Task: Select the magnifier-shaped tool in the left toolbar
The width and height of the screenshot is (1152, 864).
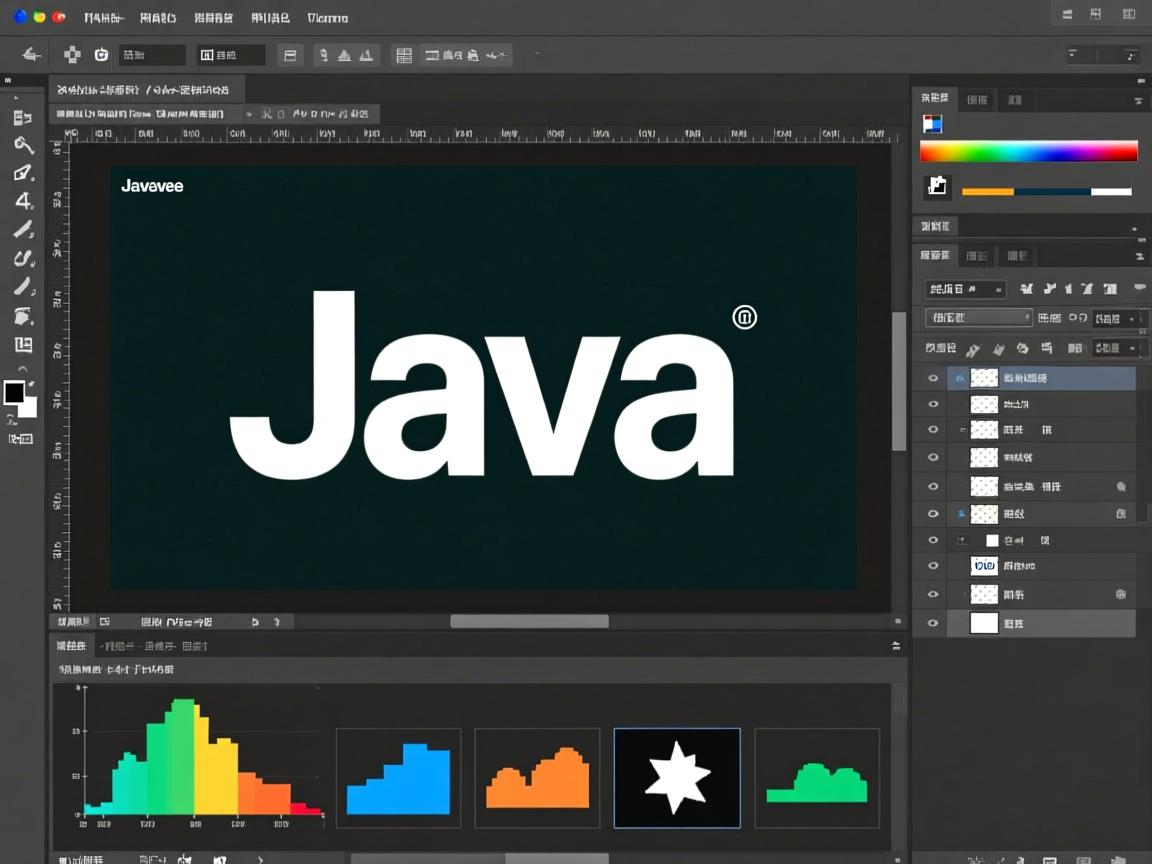Action: tap(23, 145)
